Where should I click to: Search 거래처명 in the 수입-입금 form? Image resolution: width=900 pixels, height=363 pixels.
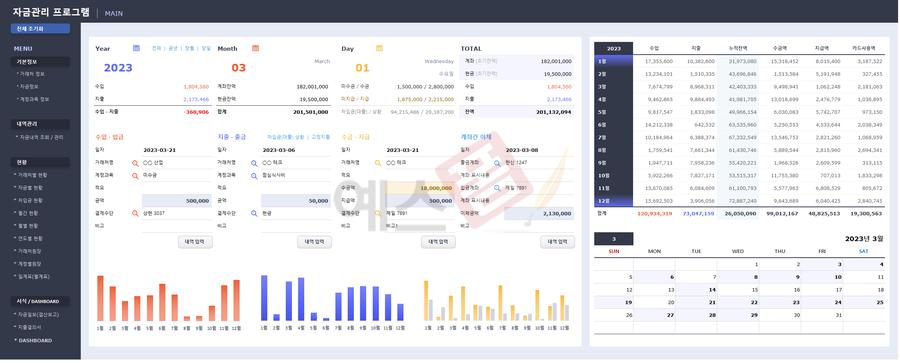[135, 163]
